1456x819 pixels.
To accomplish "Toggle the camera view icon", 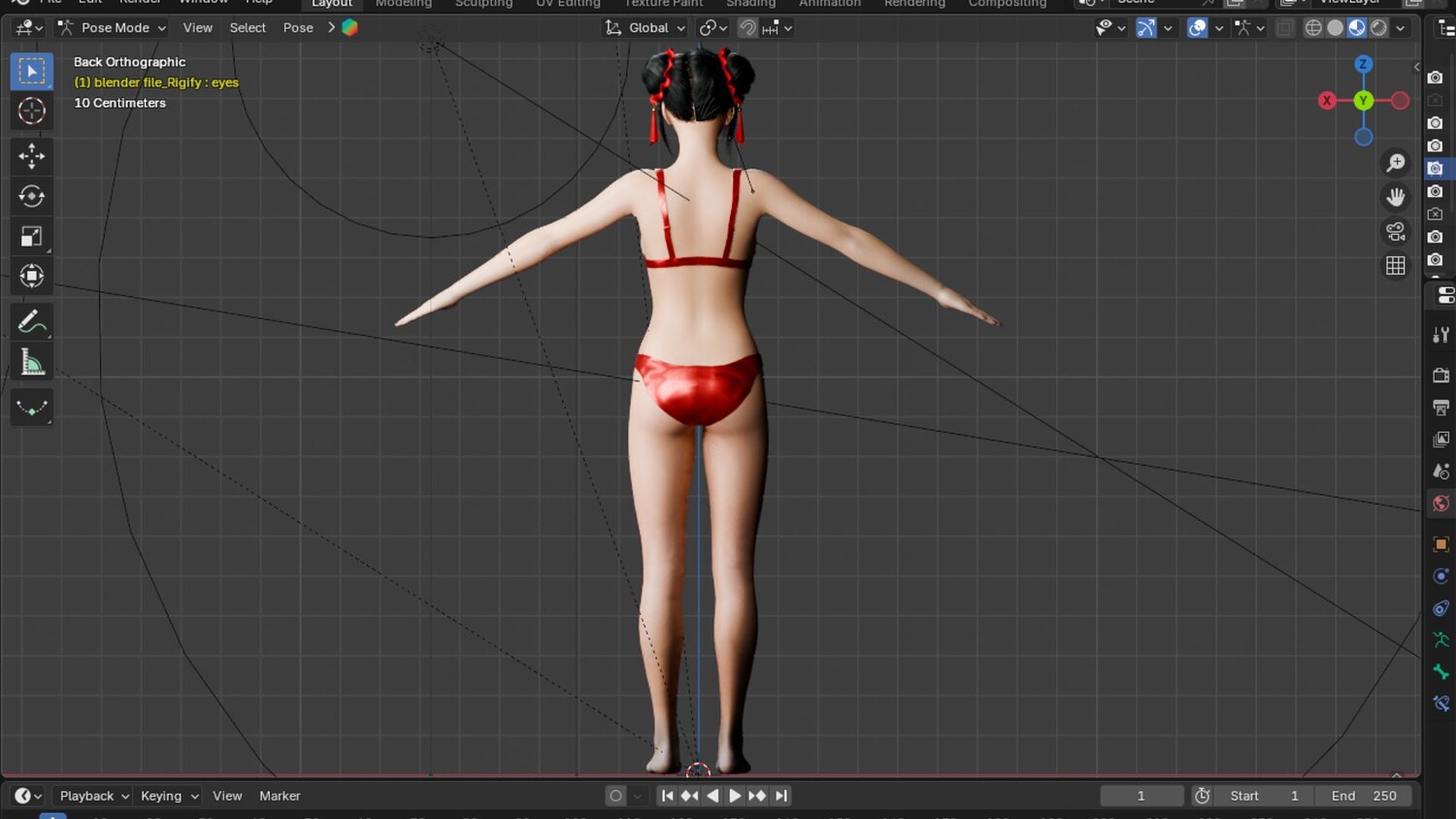I will pyautogui.click(x=1396, y=231).
